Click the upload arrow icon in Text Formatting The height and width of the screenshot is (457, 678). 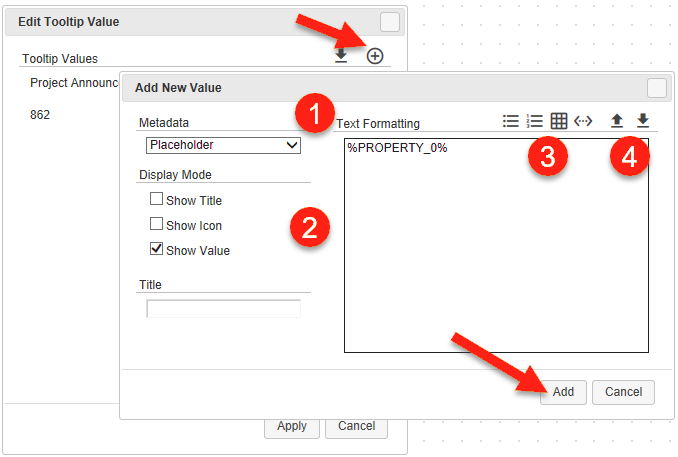click(617, 121)
